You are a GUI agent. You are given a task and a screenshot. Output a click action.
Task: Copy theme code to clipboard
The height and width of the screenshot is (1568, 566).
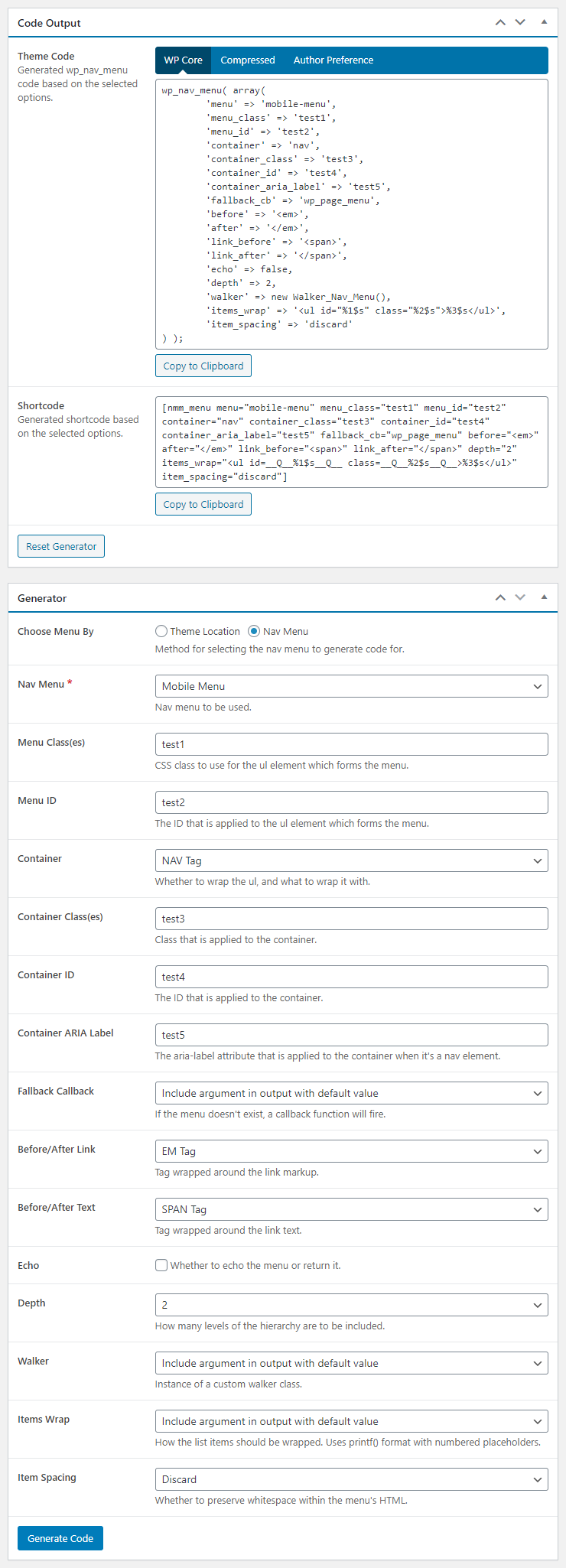coord(203,366)
